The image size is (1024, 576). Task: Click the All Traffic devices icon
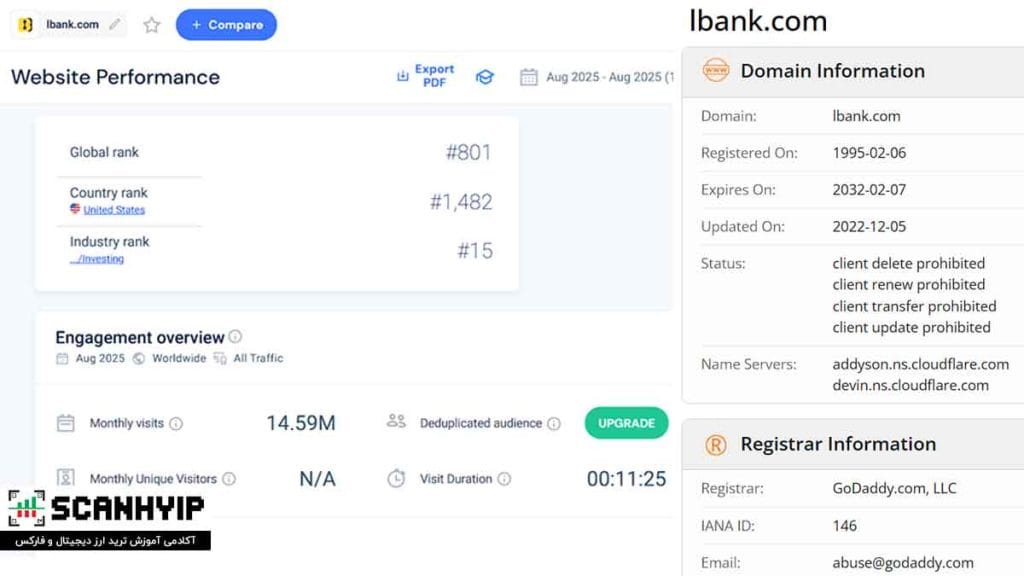tap(220, 359)
